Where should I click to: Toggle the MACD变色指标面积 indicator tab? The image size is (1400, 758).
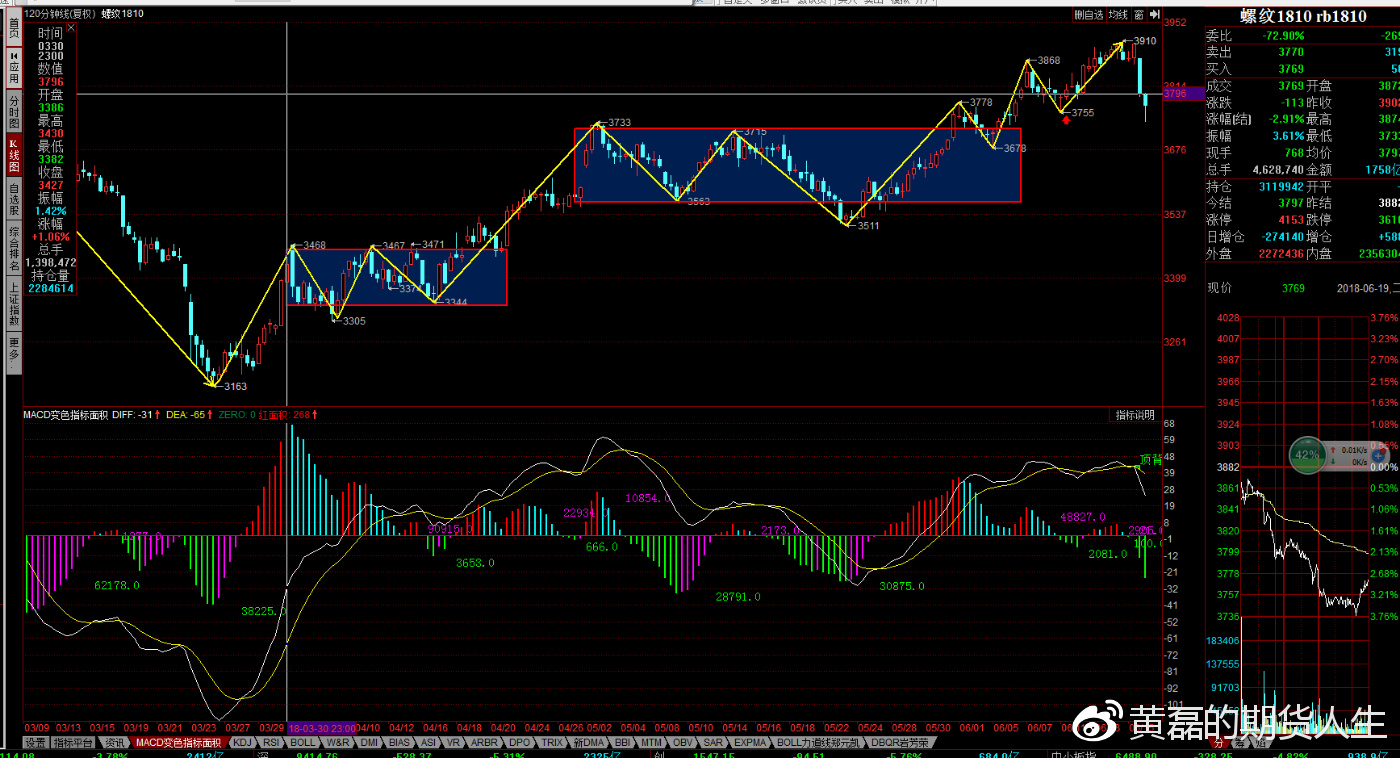179,743
